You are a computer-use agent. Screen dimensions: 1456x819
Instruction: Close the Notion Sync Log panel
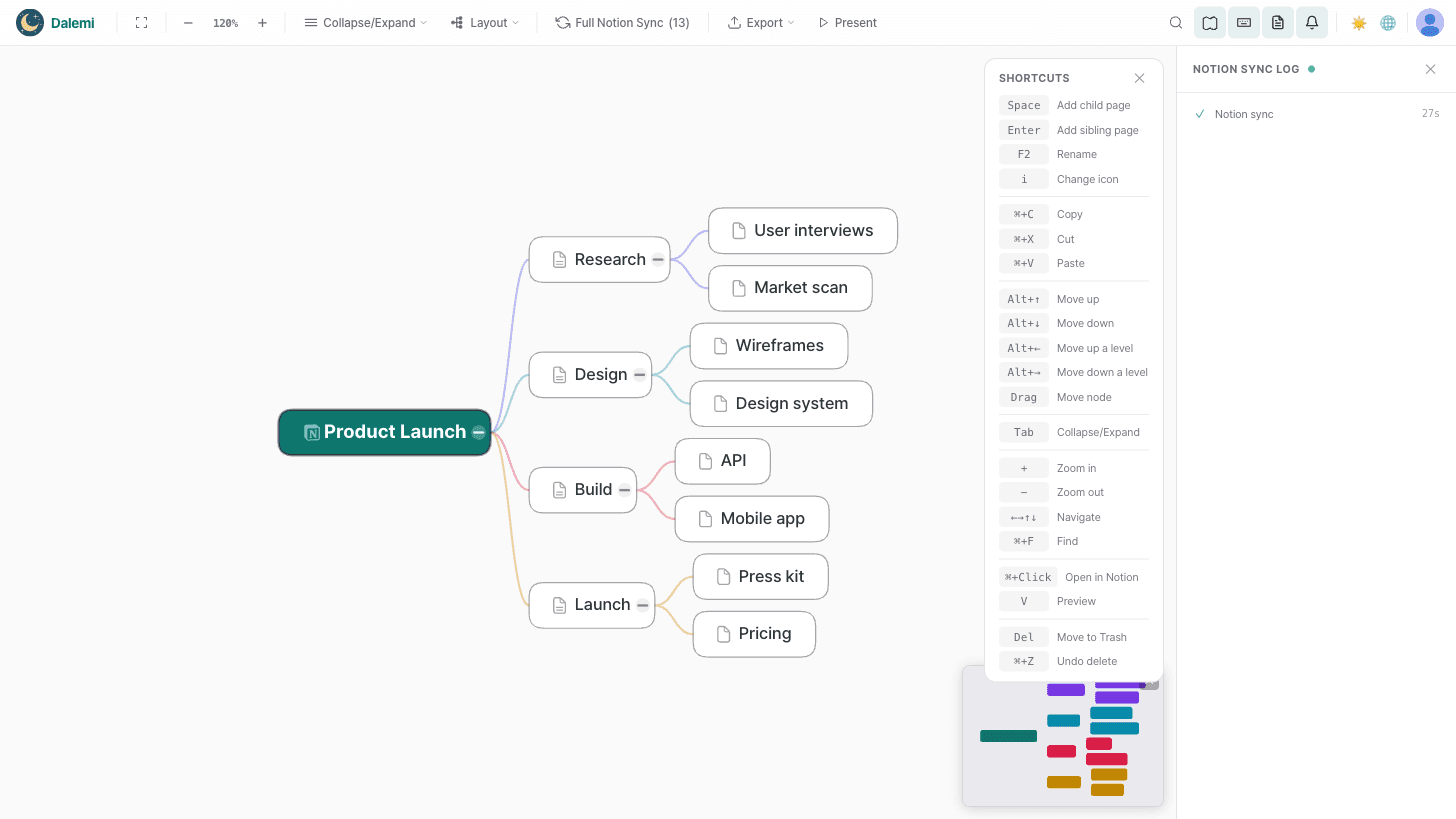[1430, 69]
